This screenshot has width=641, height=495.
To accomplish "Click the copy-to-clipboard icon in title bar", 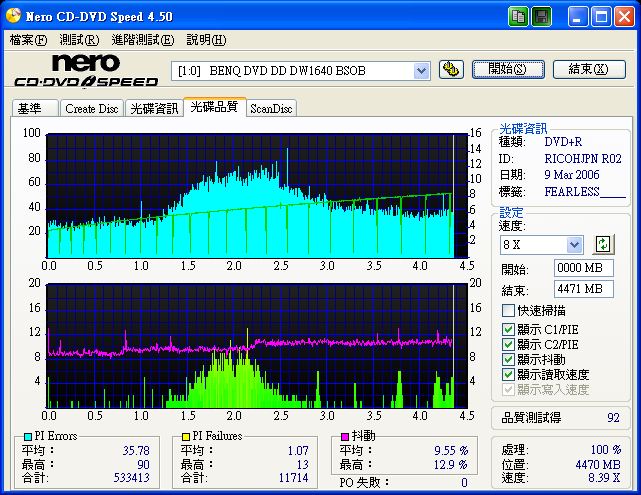I will 518,17.
